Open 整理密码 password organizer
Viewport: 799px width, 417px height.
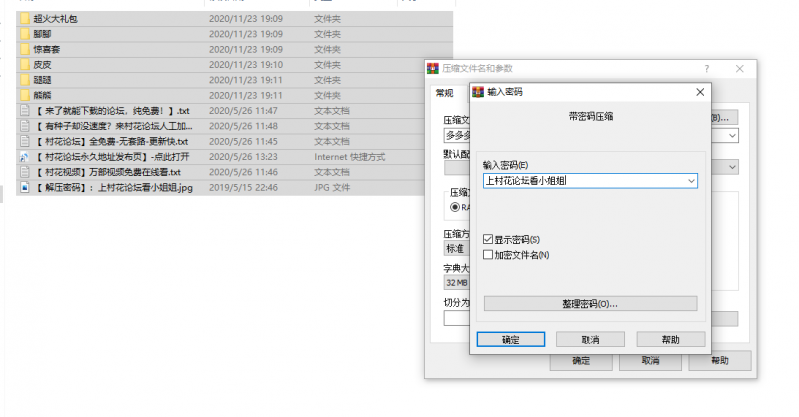coord(589,303)
